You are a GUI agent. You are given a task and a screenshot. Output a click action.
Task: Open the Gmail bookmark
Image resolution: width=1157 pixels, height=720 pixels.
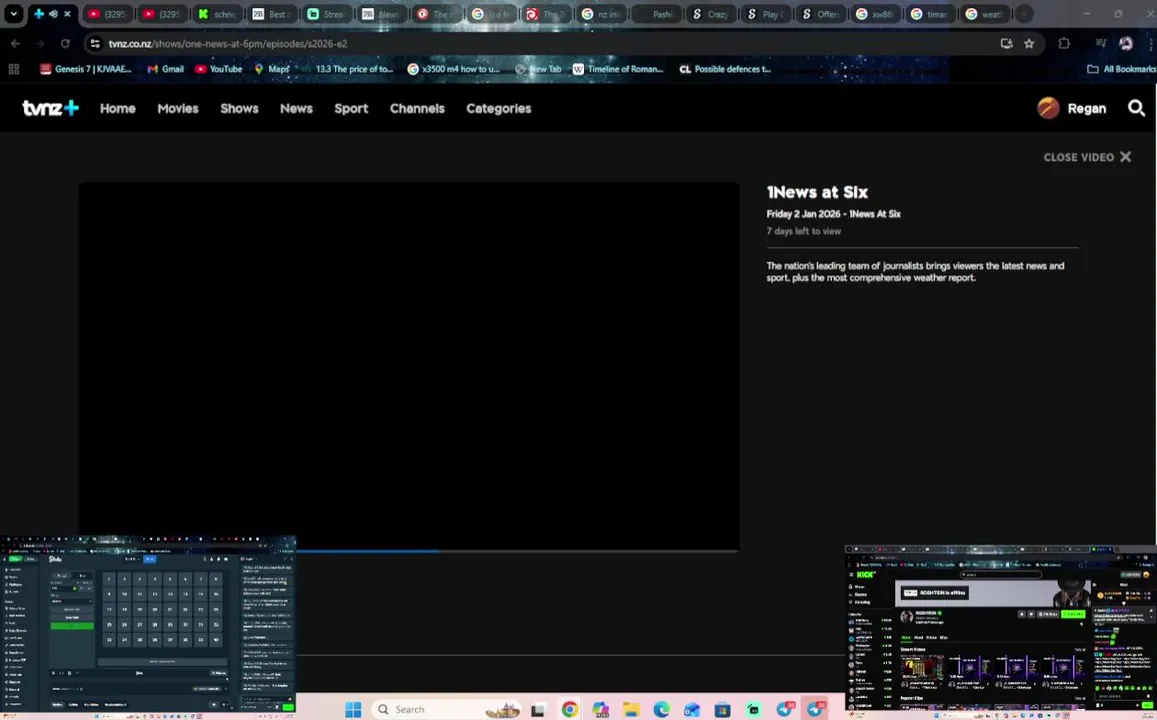click(x=165, y=69)
